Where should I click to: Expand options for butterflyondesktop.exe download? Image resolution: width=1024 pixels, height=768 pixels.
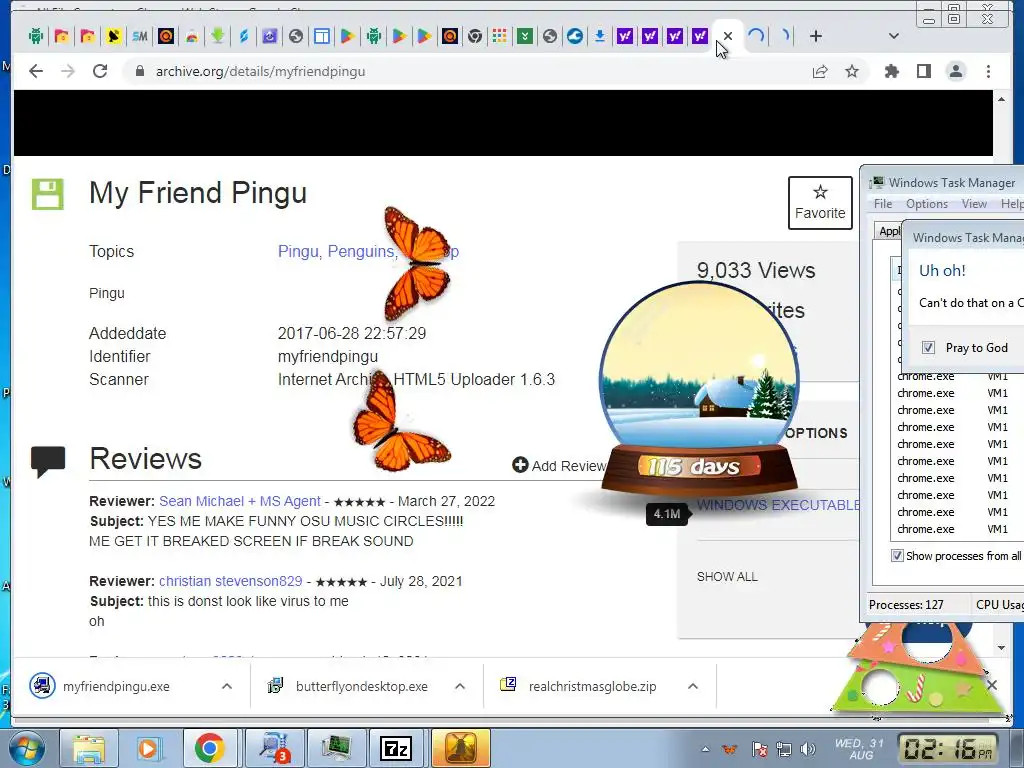point(460,686)
